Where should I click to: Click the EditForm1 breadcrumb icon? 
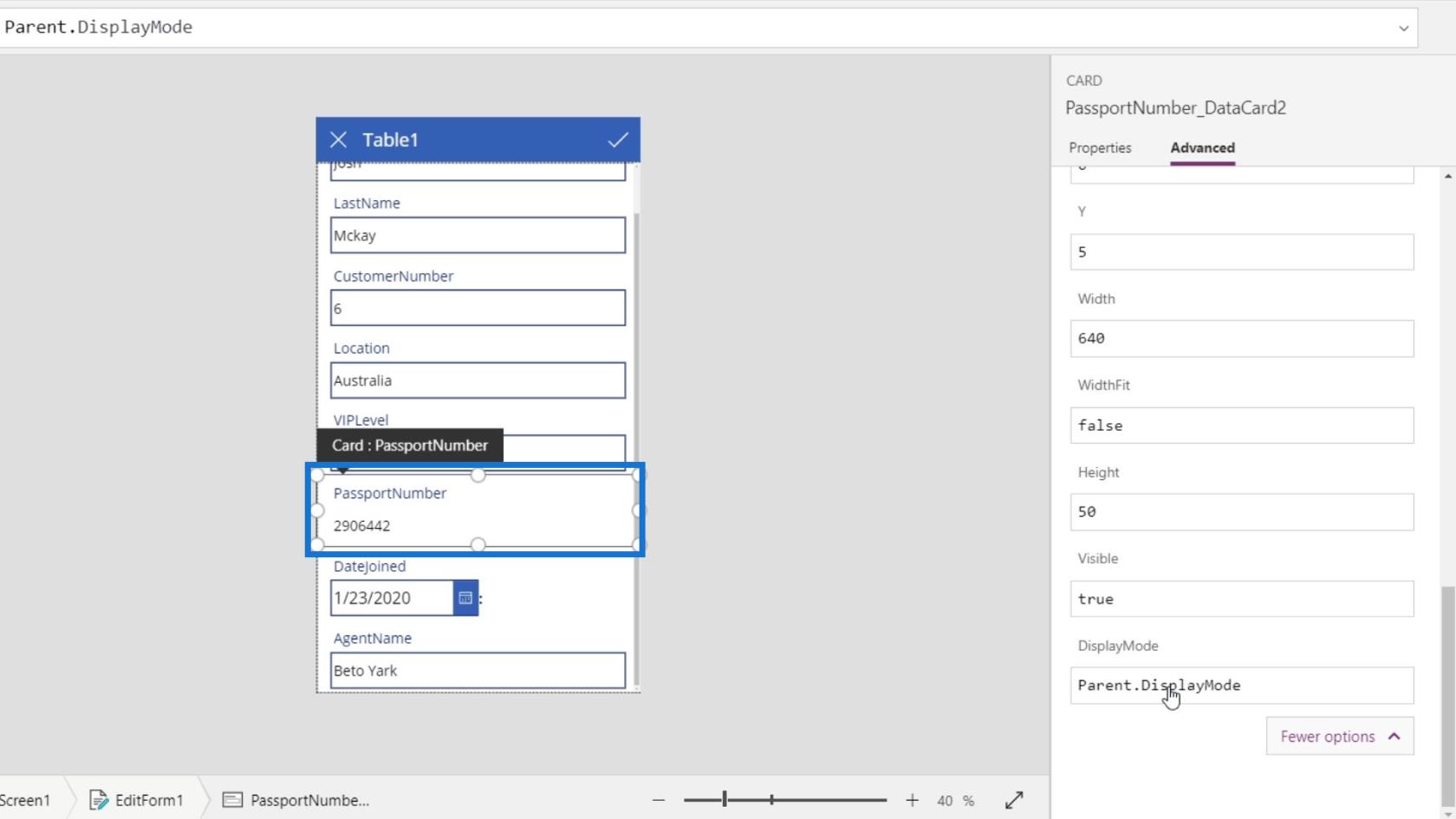click(x=99, y=800)
